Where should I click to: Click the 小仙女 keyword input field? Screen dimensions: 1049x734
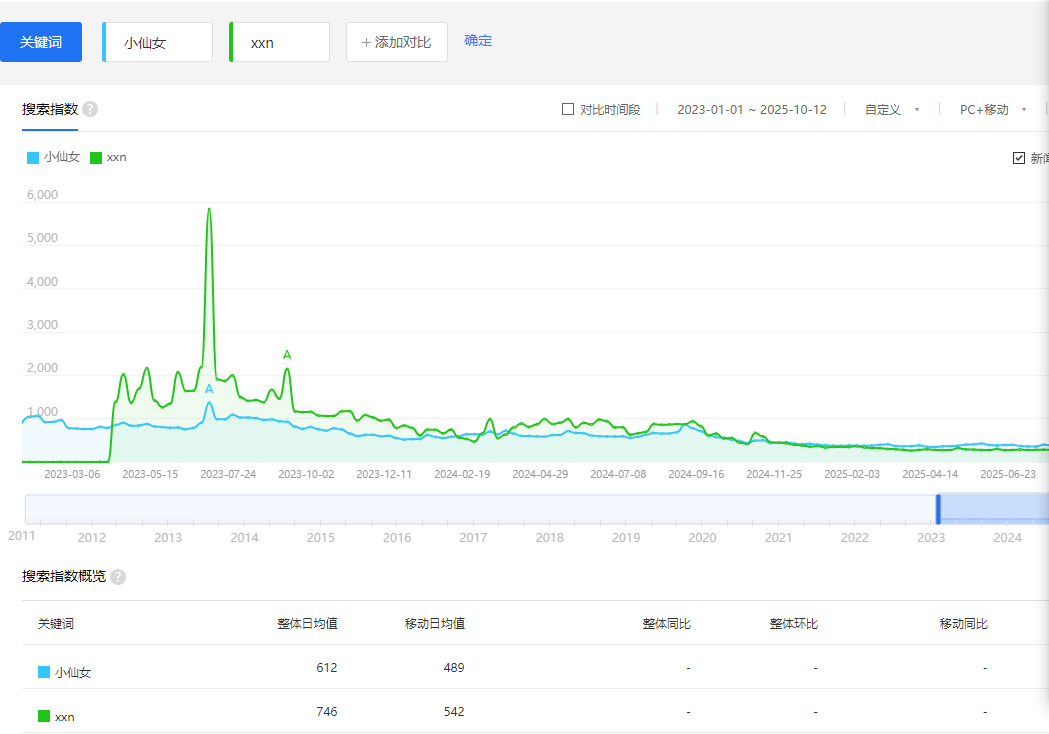(159, 43)
